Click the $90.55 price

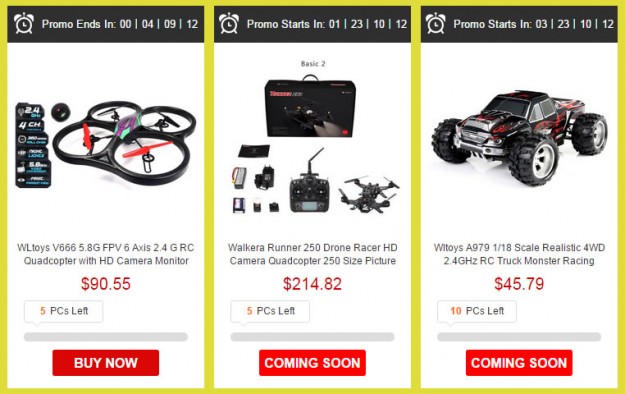(x=106, y=284)
